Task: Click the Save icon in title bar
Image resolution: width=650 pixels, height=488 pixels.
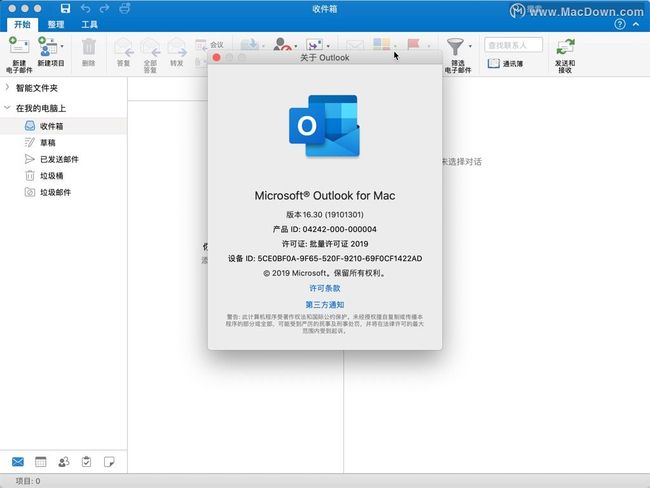Action: (x=65, y=9)
